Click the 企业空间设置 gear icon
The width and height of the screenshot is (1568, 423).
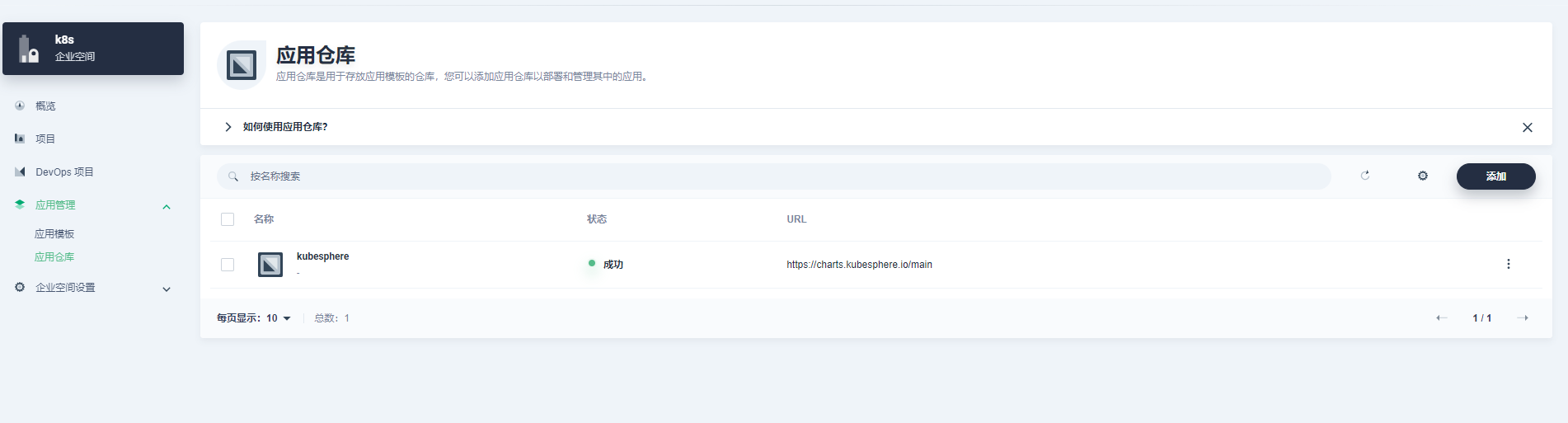click(x=20, y=287)
